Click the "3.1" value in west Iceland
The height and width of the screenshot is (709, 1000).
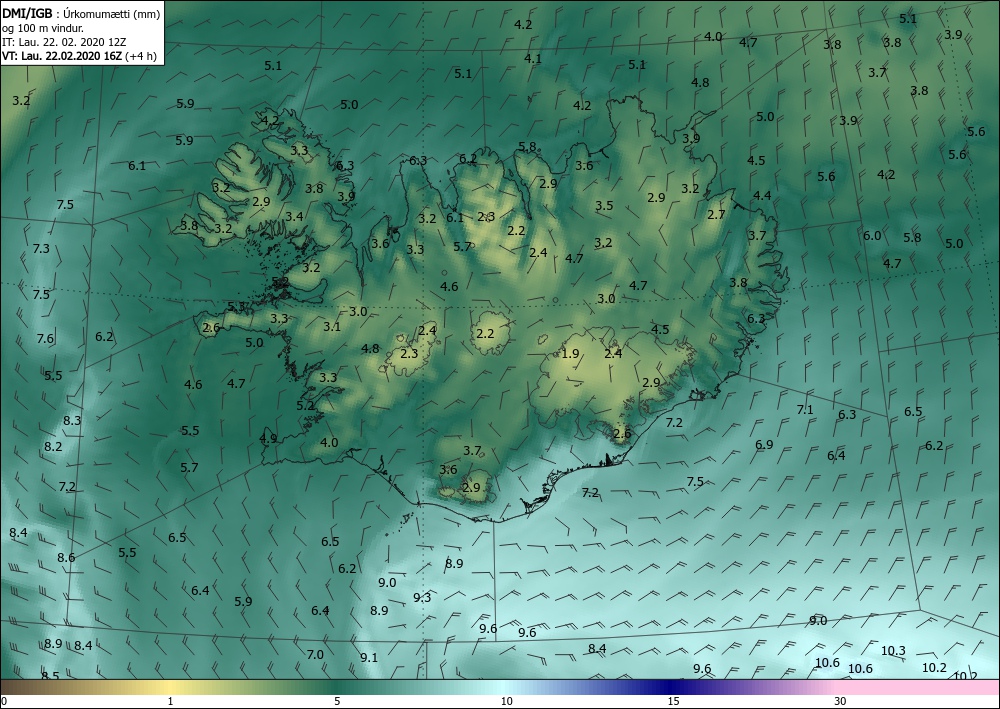[x=332, y=327]
